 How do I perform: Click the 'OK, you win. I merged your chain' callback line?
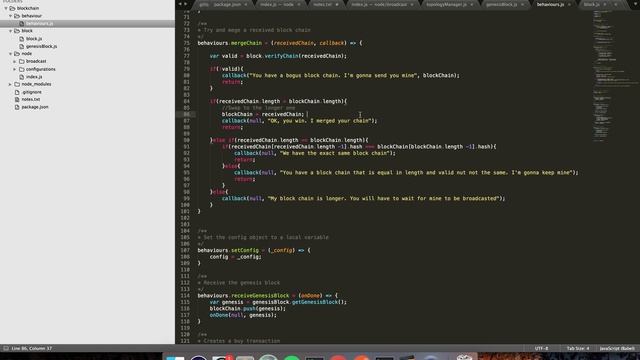click(x=299, y=121)
